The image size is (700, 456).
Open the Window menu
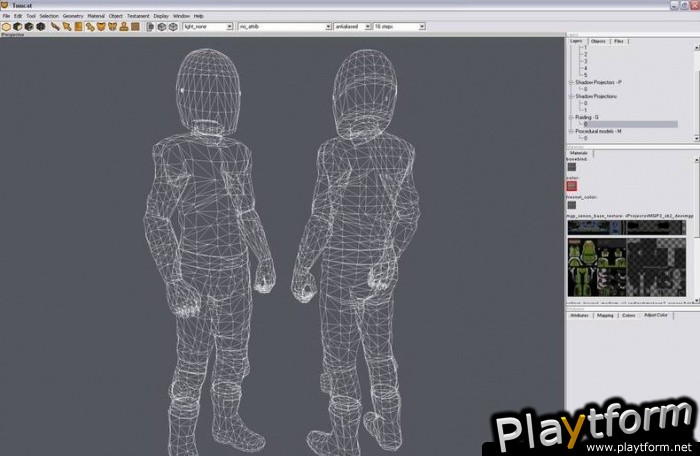pos(181,16)
